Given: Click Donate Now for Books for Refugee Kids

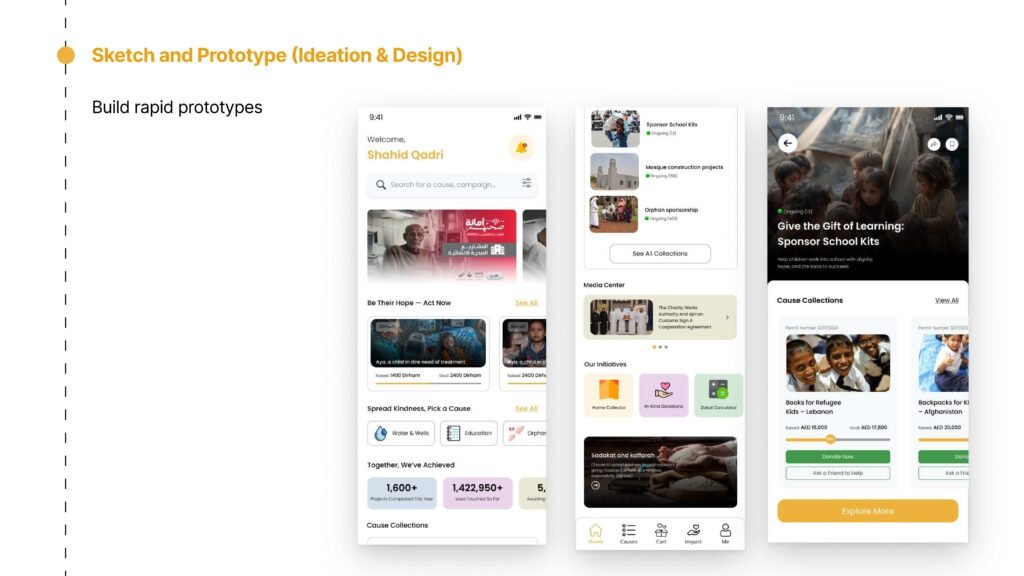Looking at the screenshot, I should tap(837, 457).
